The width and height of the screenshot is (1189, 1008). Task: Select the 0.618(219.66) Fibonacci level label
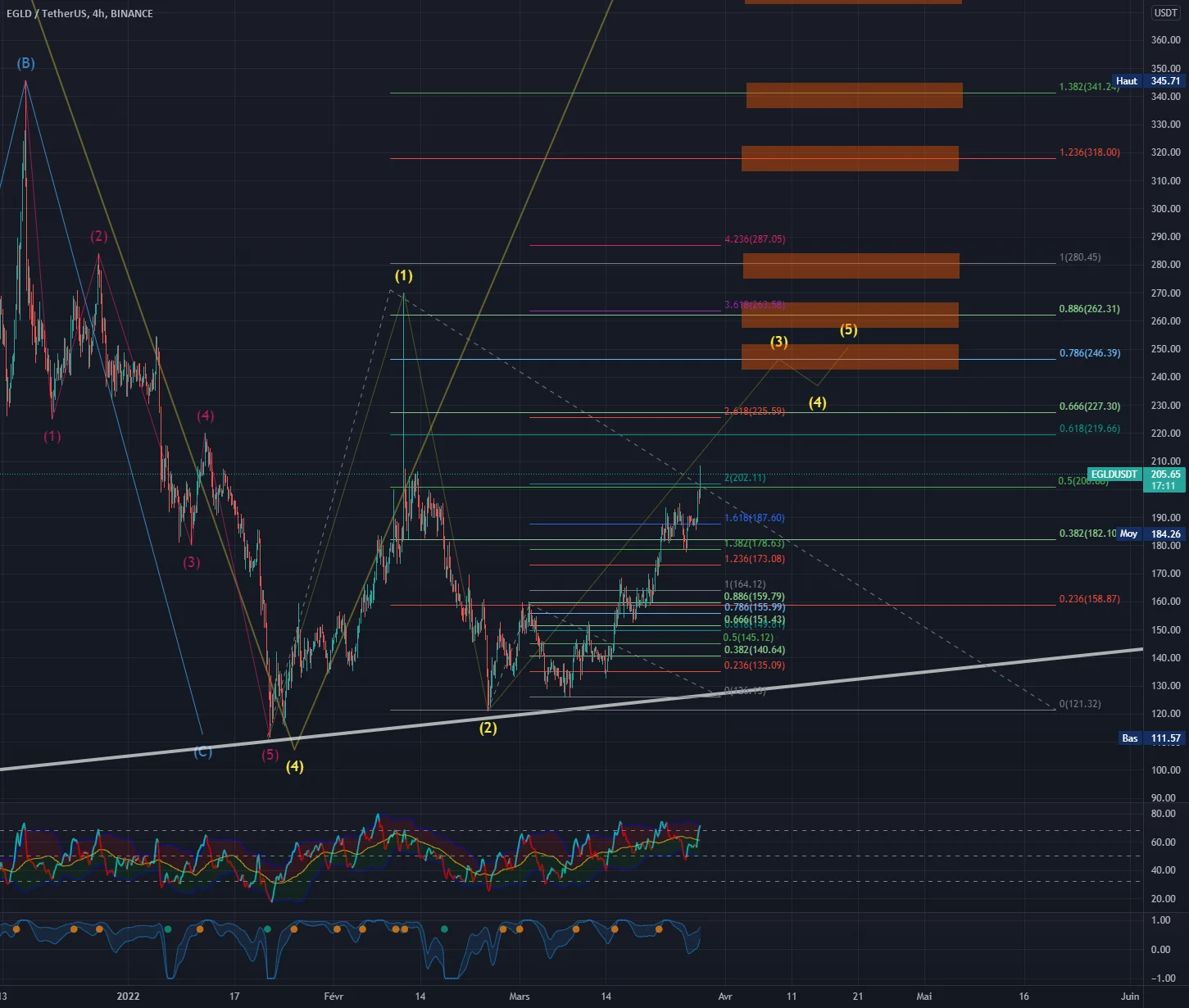[1089, 429]
